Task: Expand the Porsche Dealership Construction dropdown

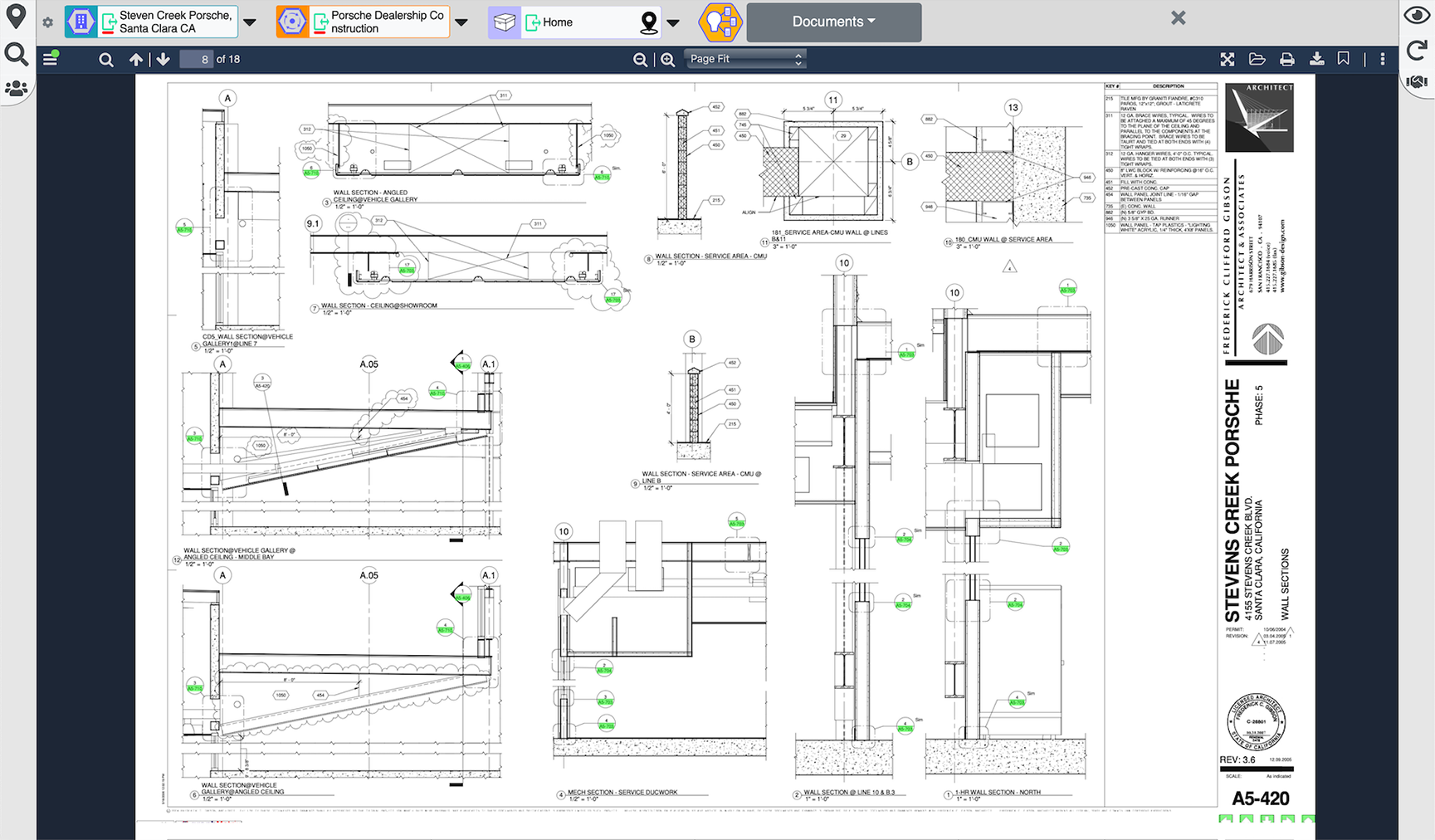Action: pos(462,22)
